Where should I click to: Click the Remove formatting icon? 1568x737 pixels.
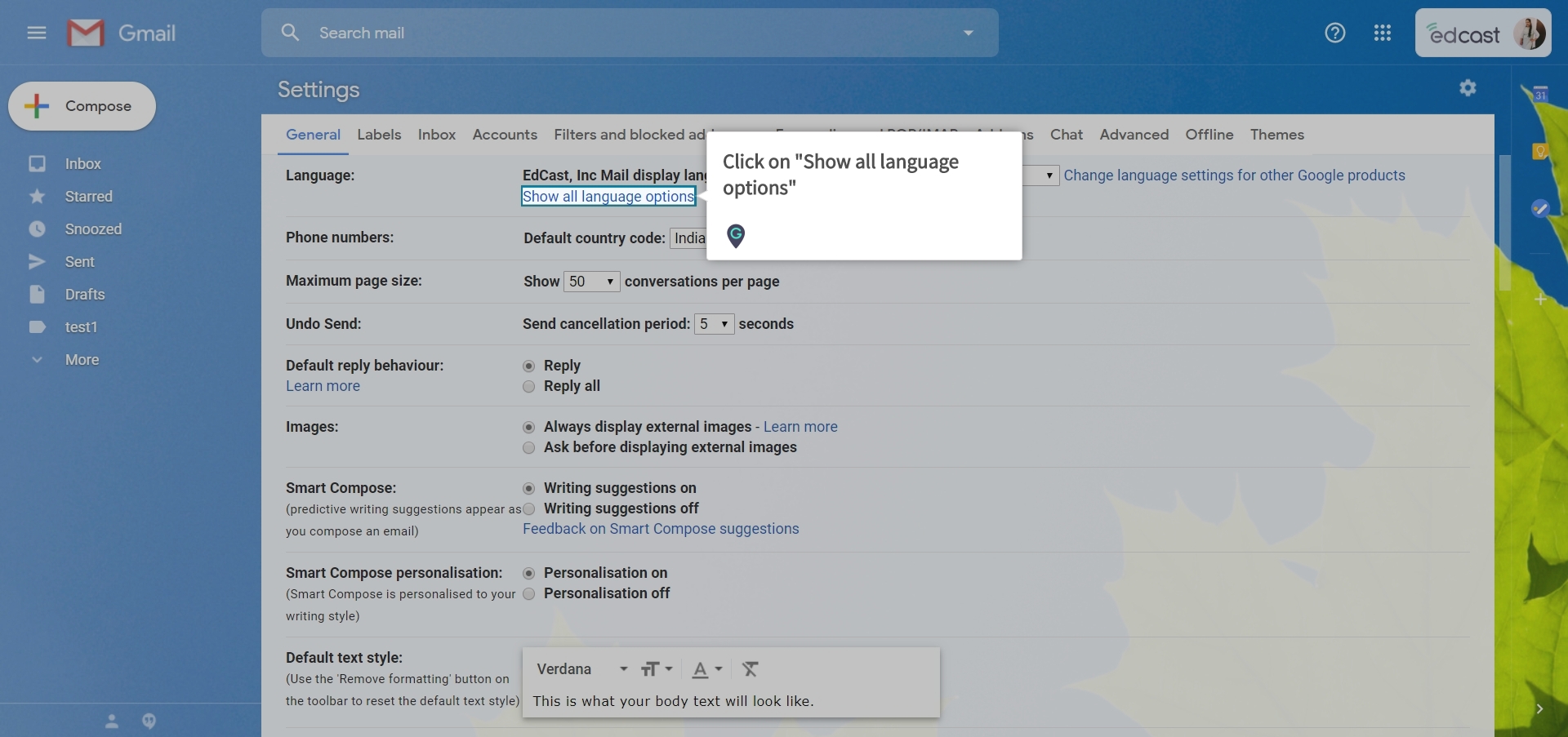tap(751, 669)
